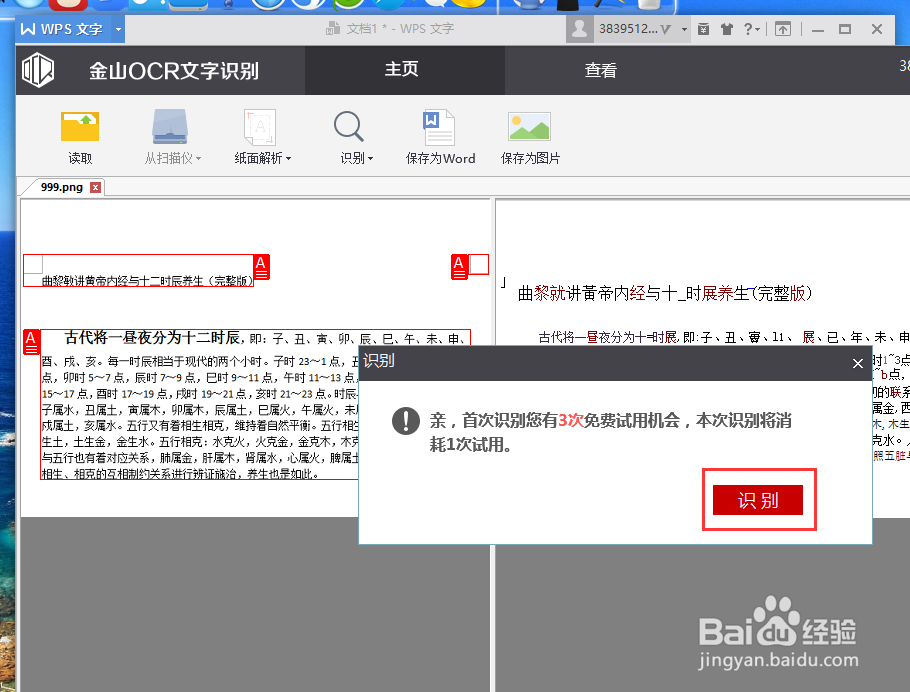Click the 纸面解析 paper analysis icon
Viewport: 910px width, 692px height.
click(258, 128)
